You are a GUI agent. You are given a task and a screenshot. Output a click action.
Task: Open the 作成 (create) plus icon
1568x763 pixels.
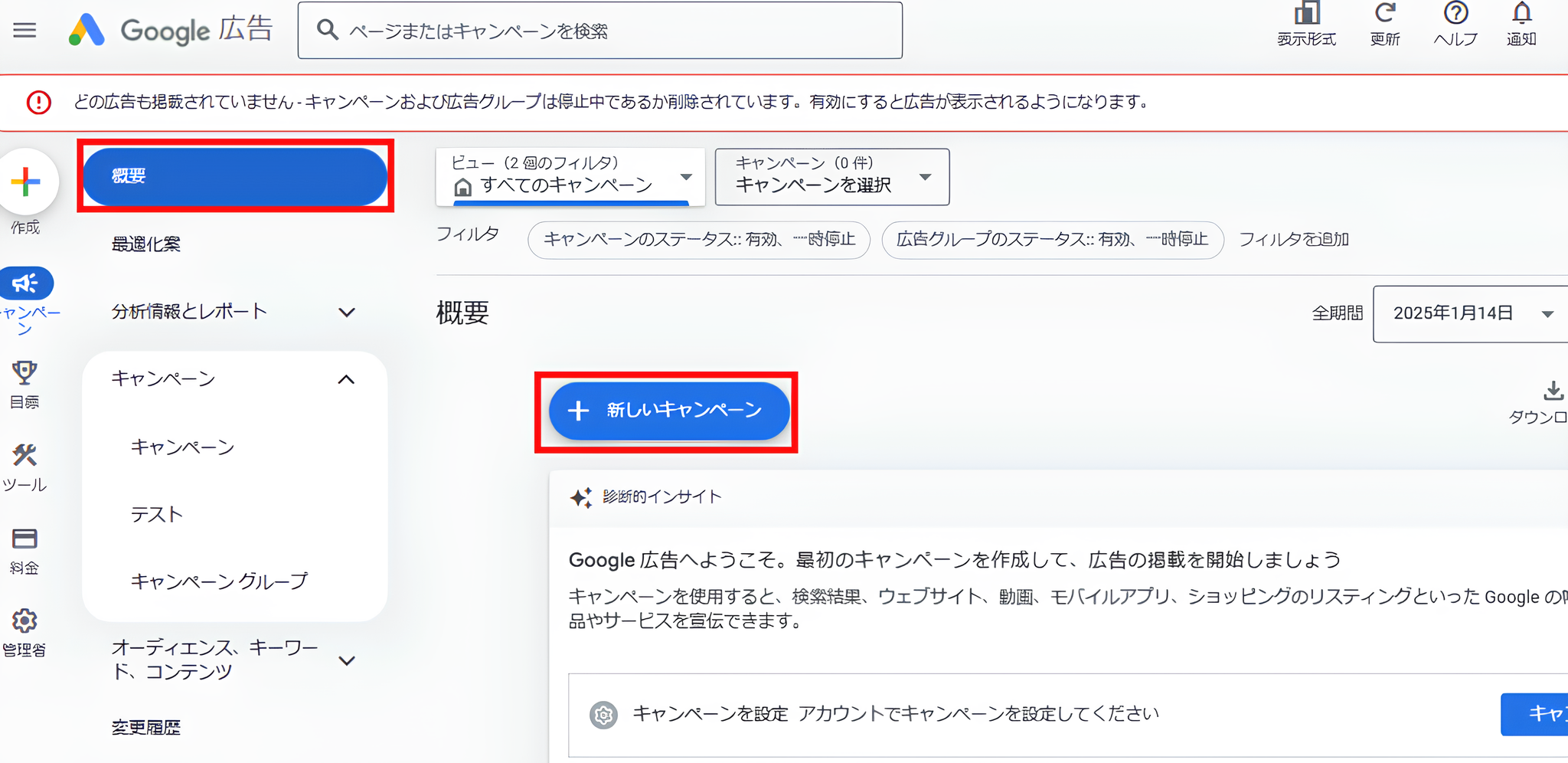[x=25, y=182]
